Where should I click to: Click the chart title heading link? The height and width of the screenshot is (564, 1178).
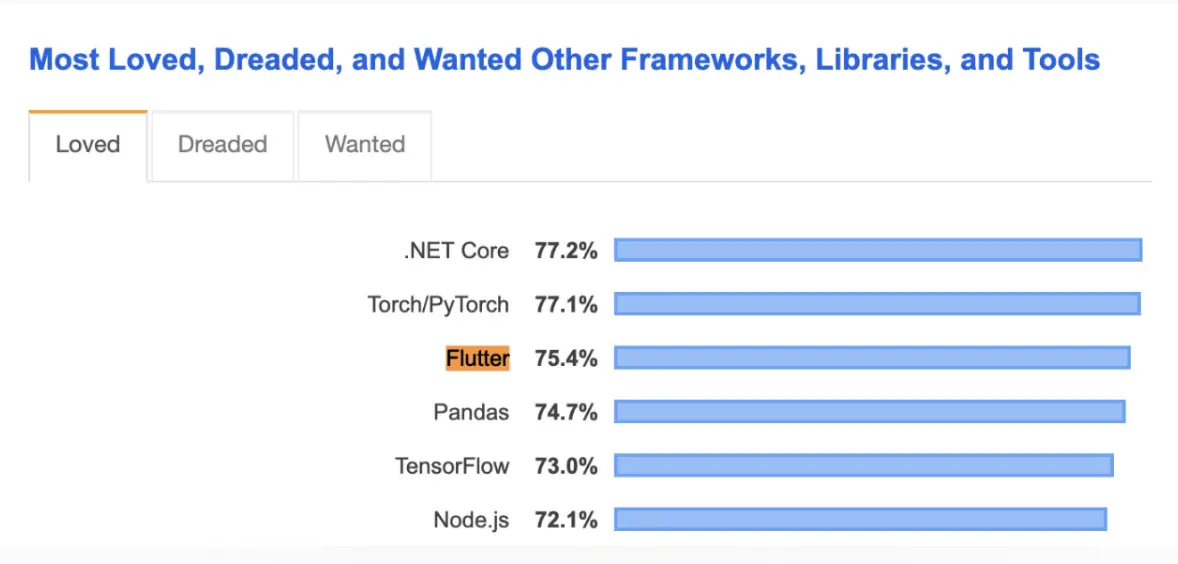click(x=564, y=59)
